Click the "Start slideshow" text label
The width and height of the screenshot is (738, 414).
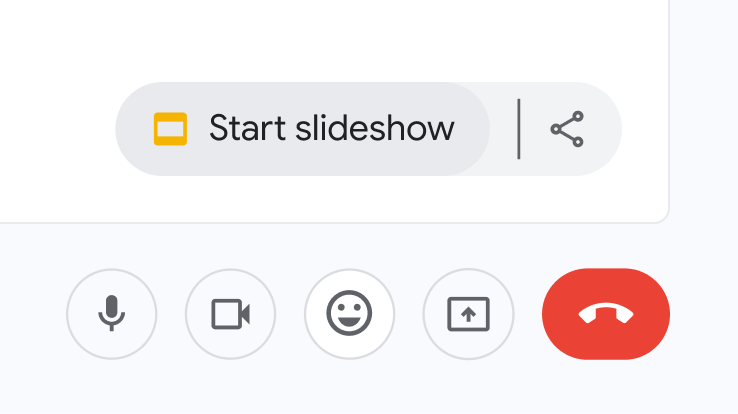click(331, 129)
